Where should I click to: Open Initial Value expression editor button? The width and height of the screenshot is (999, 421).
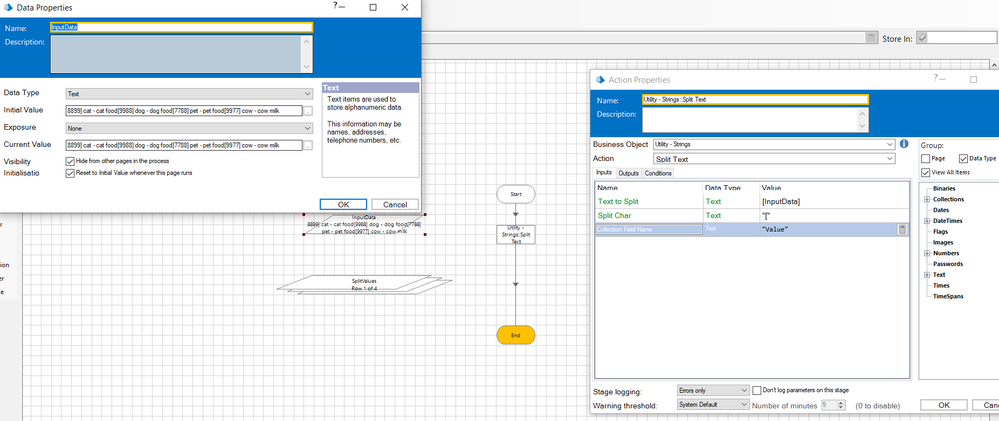[x=309, y=110]
